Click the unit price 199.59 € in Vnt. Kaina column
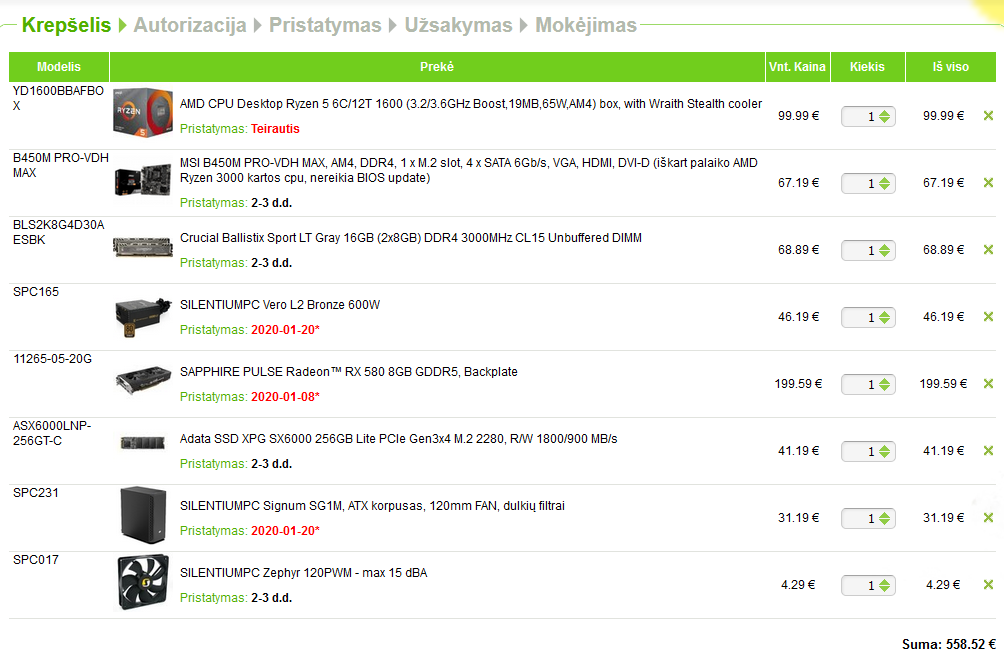This screenshot has height=665, width=1004. pyautogui.click(x=798, y=384)
